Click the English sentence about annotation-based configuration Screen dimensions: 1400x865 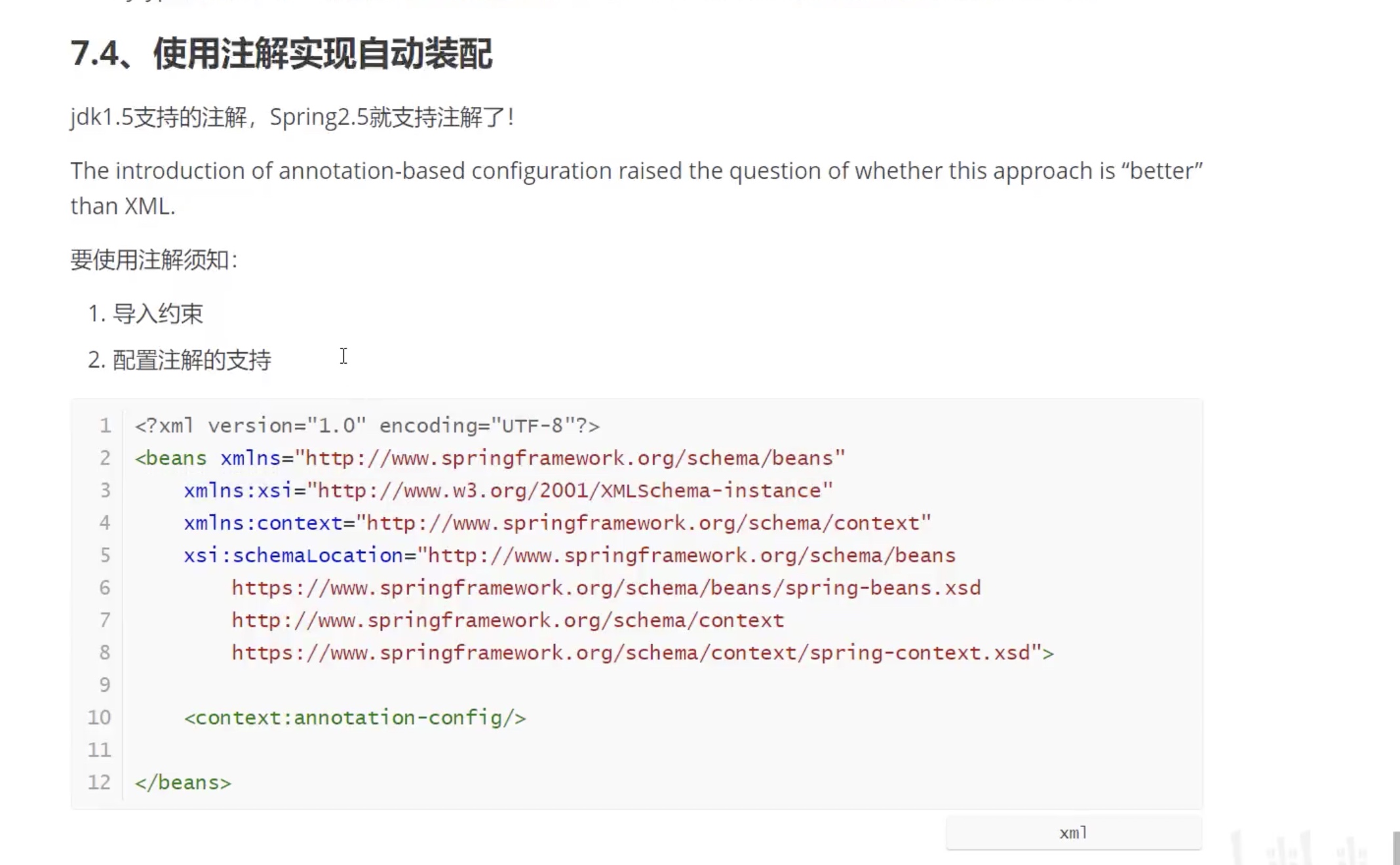tap(636, 171)
